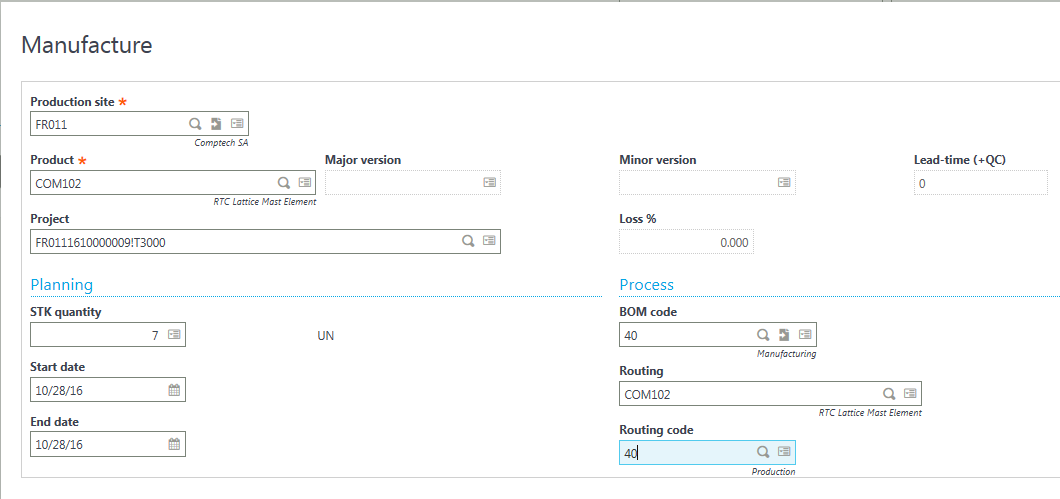Click the Production site jump-to arrow icon
The width and height of the screenshot is (1060, 499).
click(x=216, y=124)
